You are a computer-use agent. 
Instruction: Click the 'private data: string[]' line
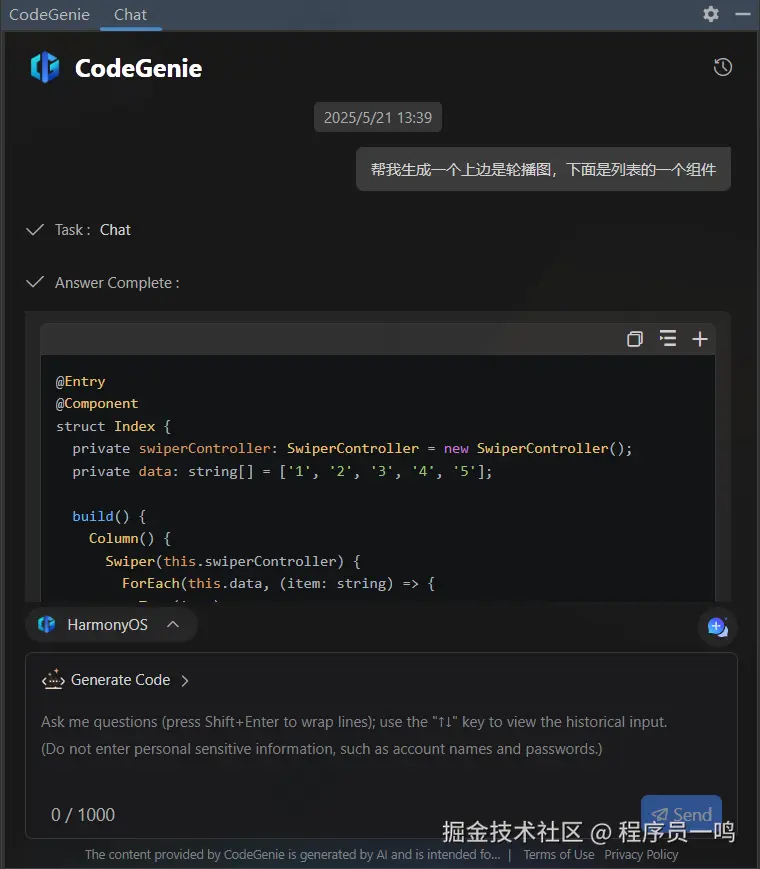pyautogui.click(x=282, y=471)
